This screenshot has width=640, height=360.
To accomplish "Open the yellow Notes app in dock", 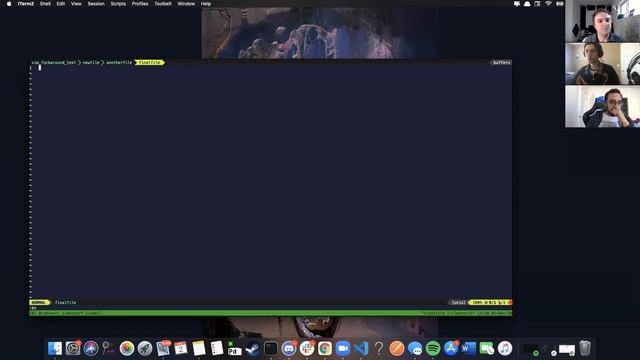I will [x=199, y=348].
